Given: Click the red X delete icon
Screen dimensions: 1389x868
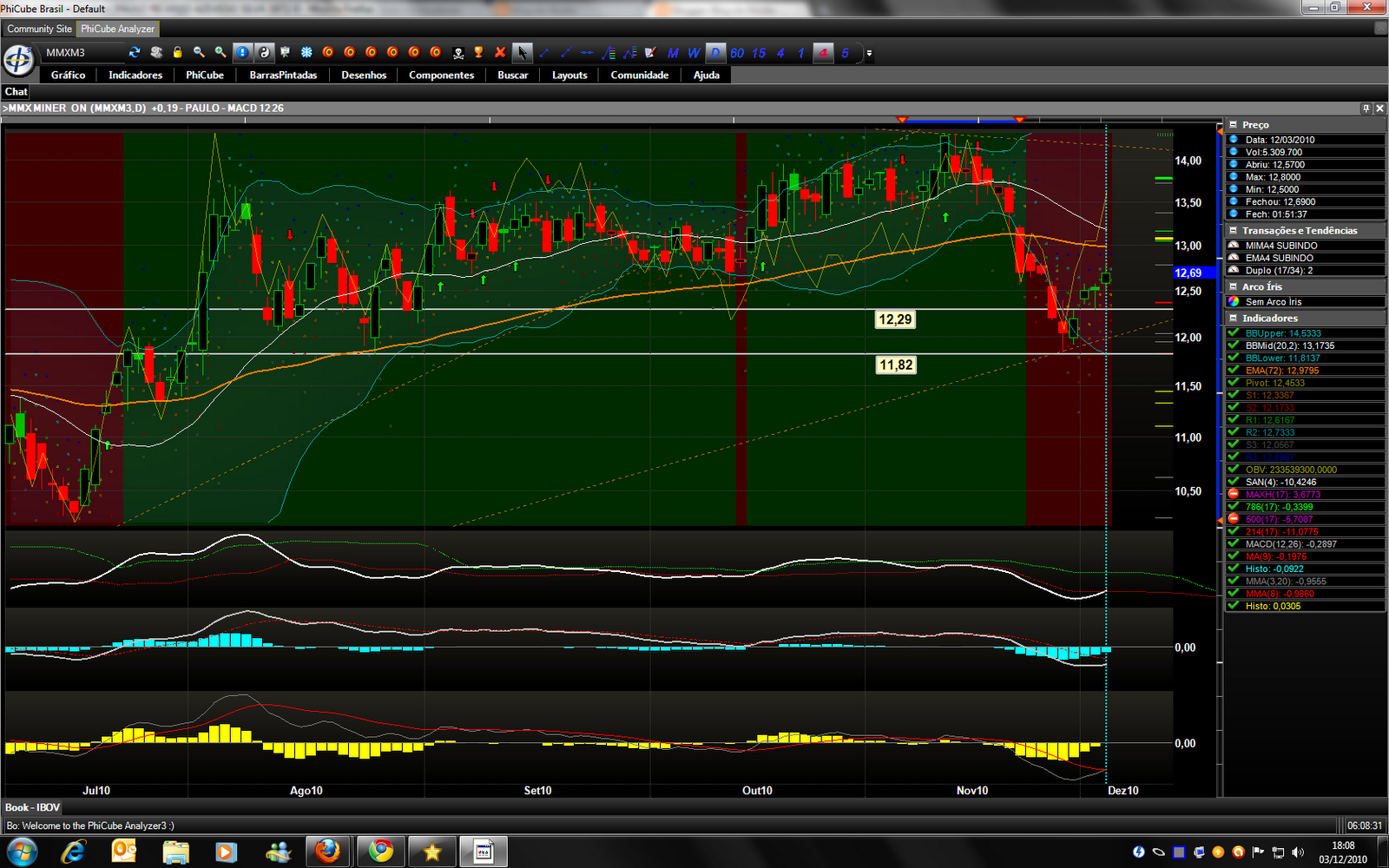Looking at the screenshot, I should (x=500, y=53).
